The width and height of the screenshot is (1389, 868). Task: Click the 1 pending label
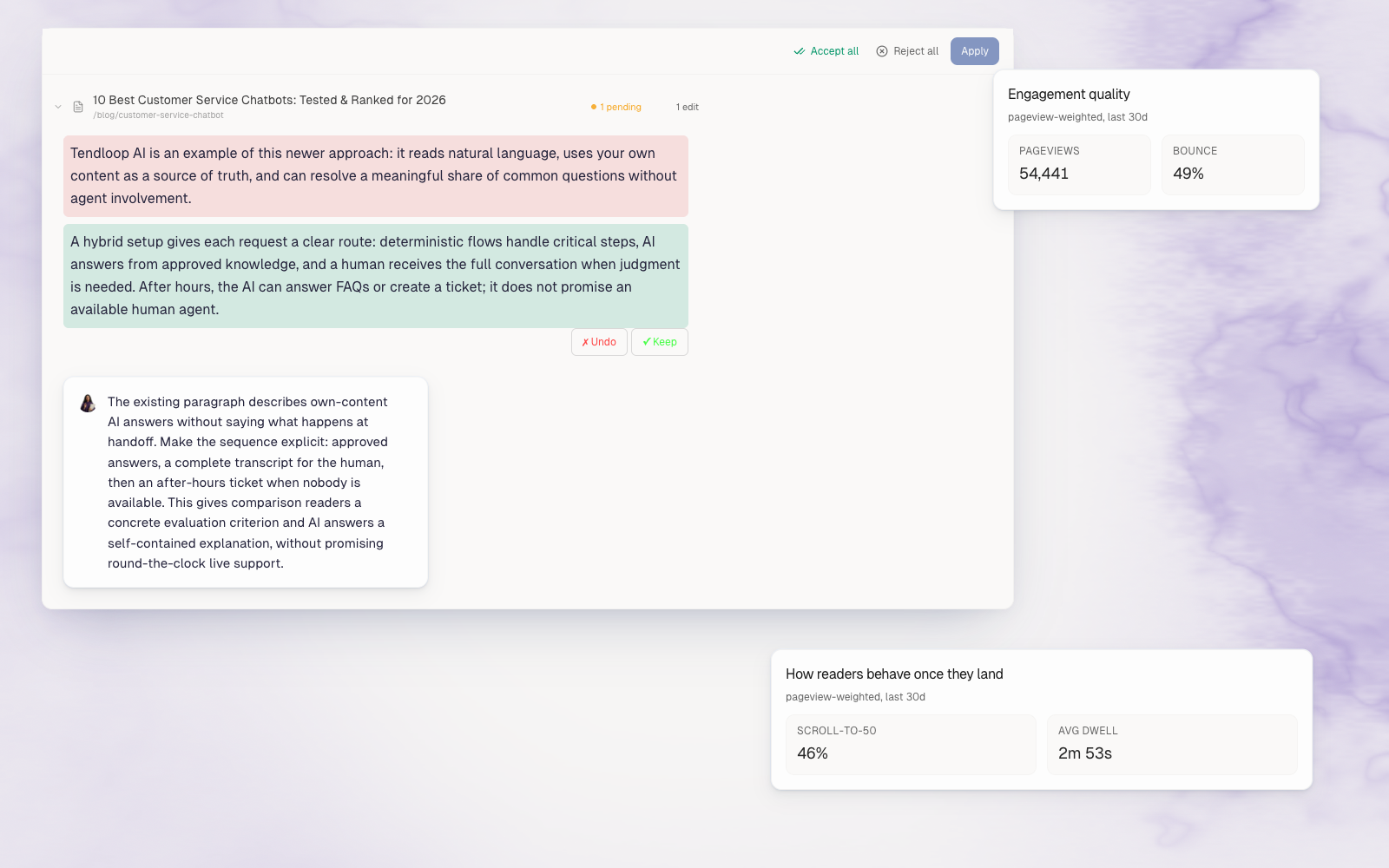621,107
